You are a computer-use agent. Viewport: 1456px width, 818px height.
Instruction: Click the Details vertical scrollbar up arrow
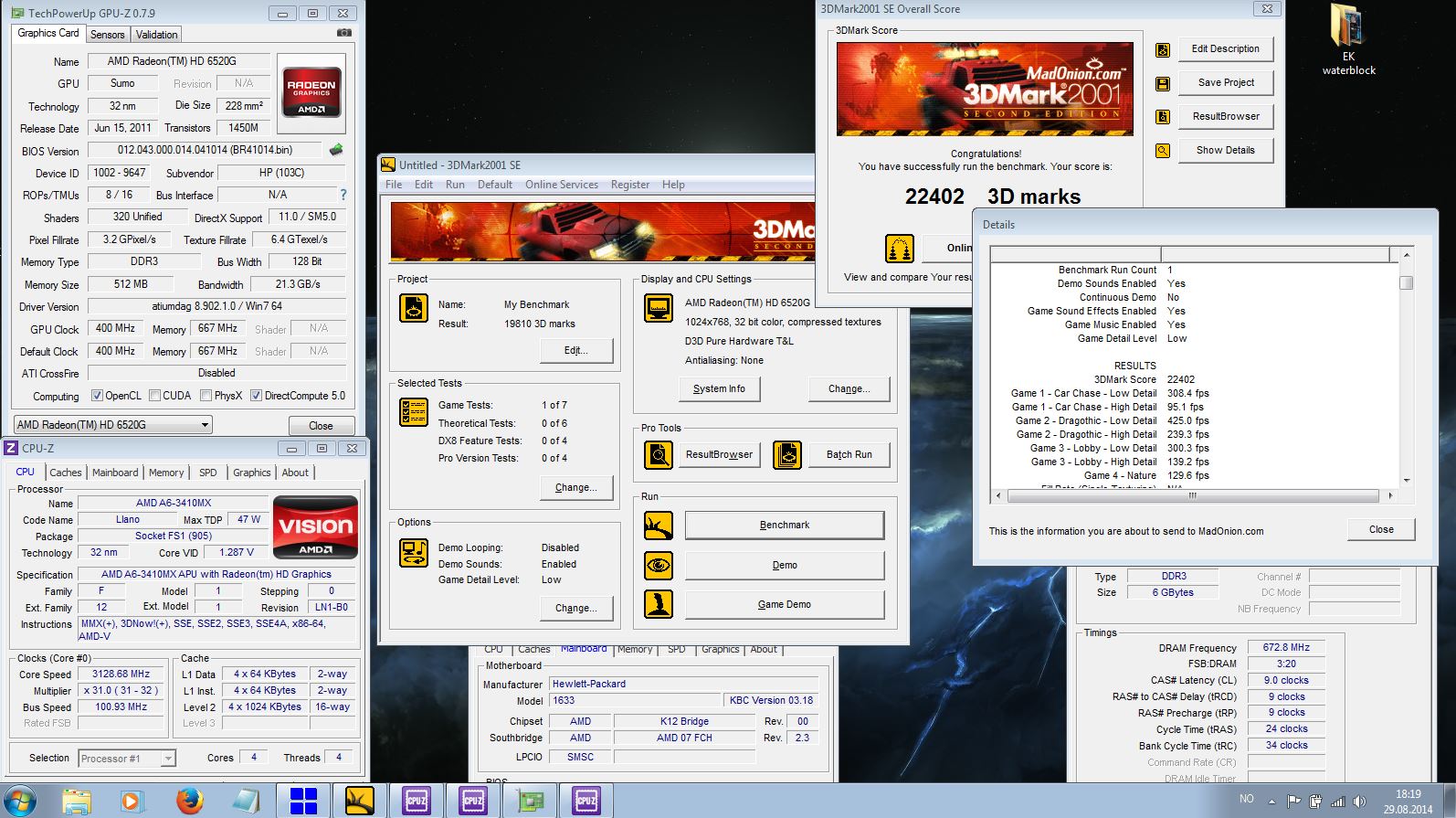click(x=1407, y=255)
